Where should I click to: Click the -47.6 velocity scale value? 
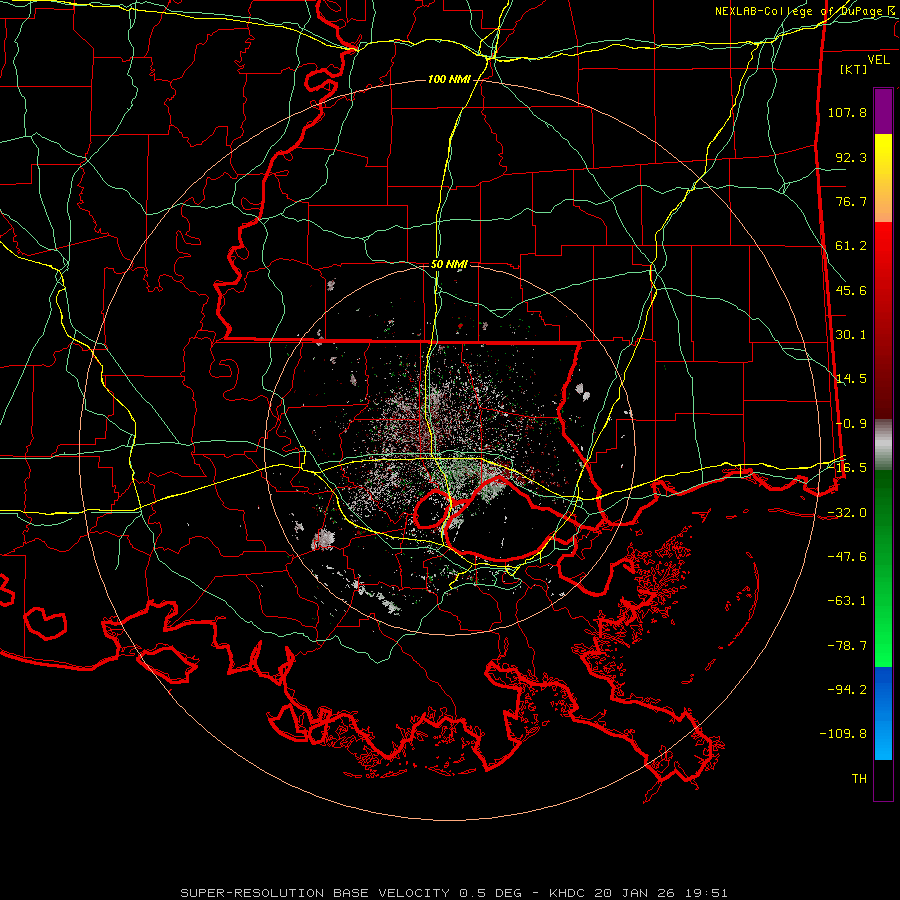tap(847, 557)
